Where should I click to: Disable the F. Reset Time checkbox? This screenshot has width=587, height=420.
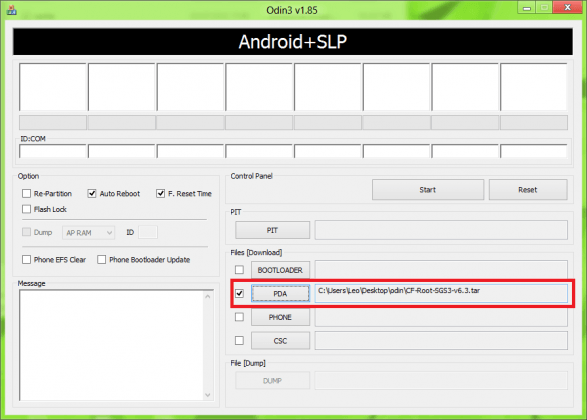160,194
